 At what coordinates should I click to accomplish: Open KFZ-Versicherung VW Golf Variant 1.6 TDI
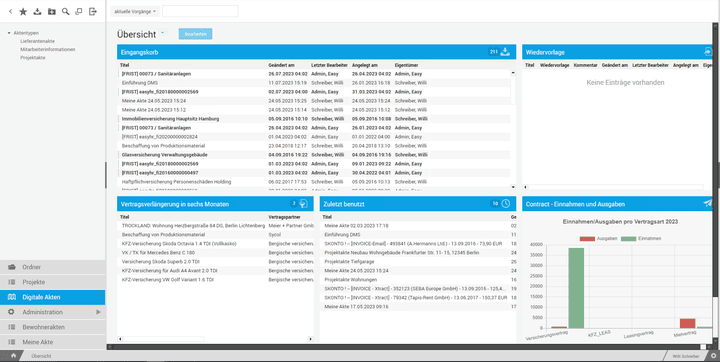pos(215,280)
